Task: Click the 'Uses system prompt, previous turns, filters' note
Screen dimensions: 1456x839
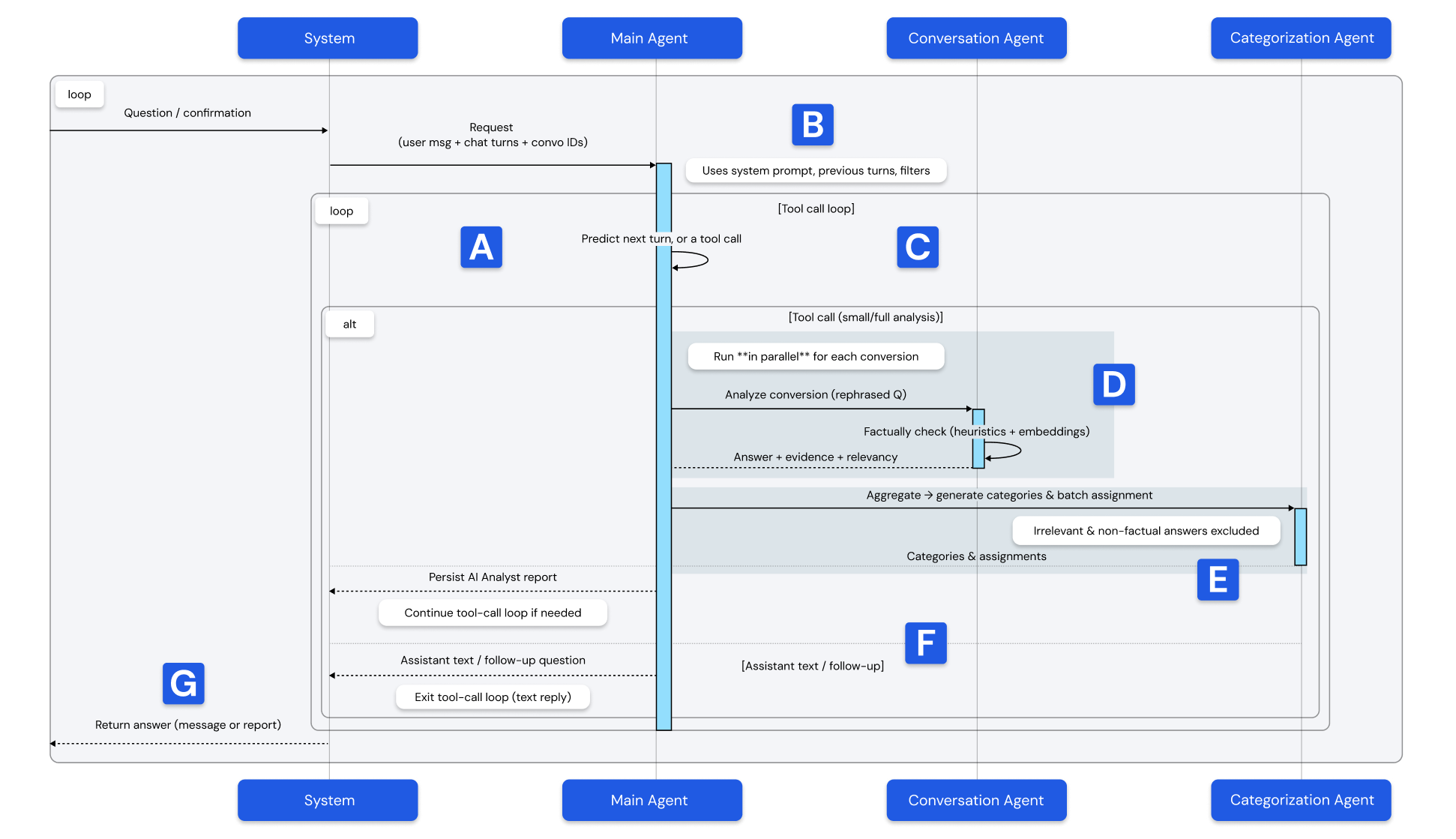Action: point(816,171)
